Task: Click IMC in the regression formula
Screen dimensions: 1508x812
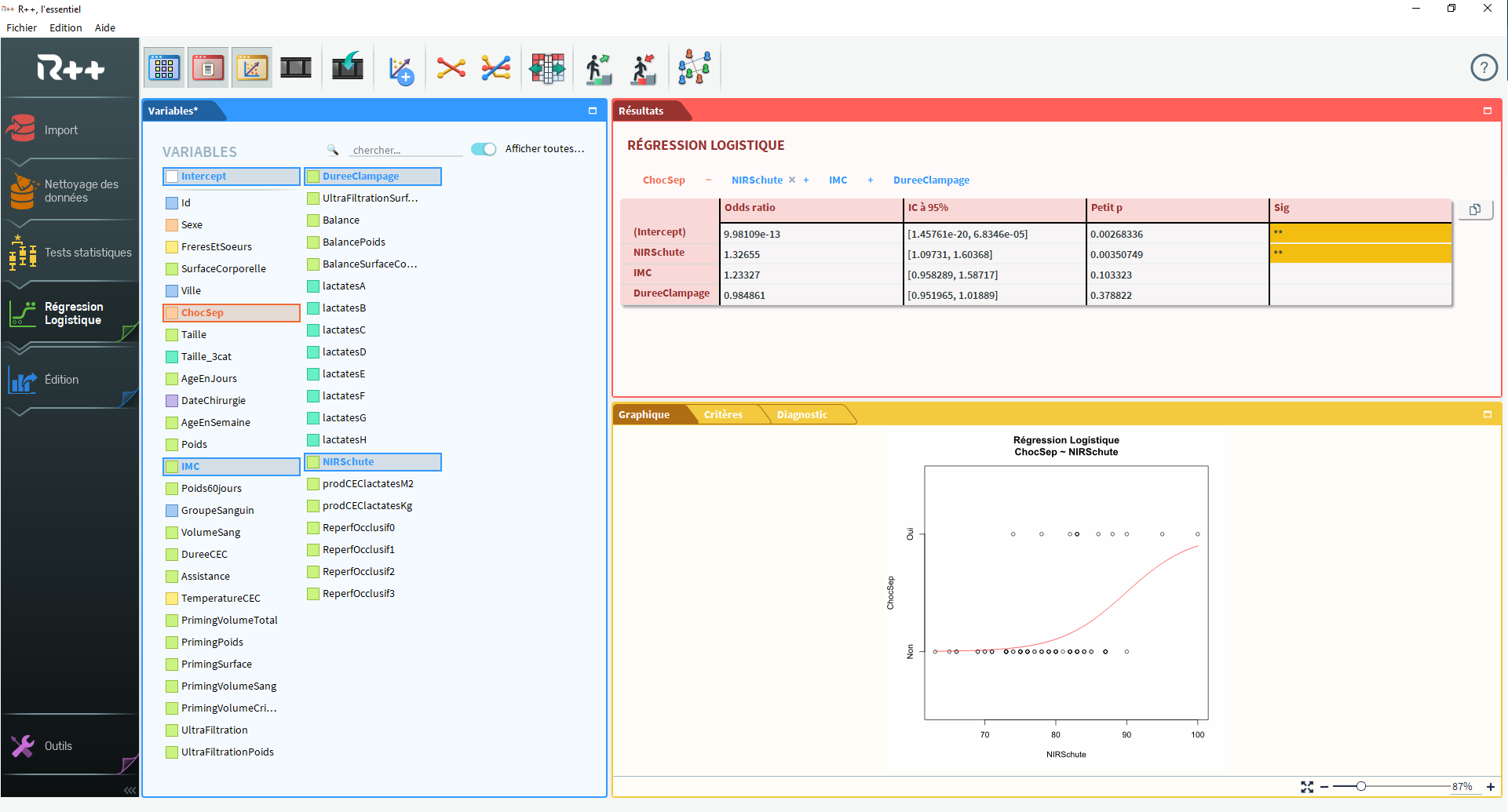Action: 838,180
